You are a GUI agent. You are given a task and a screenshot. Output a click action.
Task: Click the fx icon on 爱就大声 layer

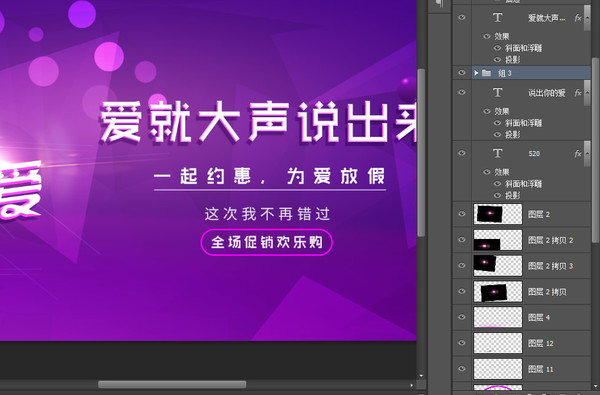coord(578,18)
